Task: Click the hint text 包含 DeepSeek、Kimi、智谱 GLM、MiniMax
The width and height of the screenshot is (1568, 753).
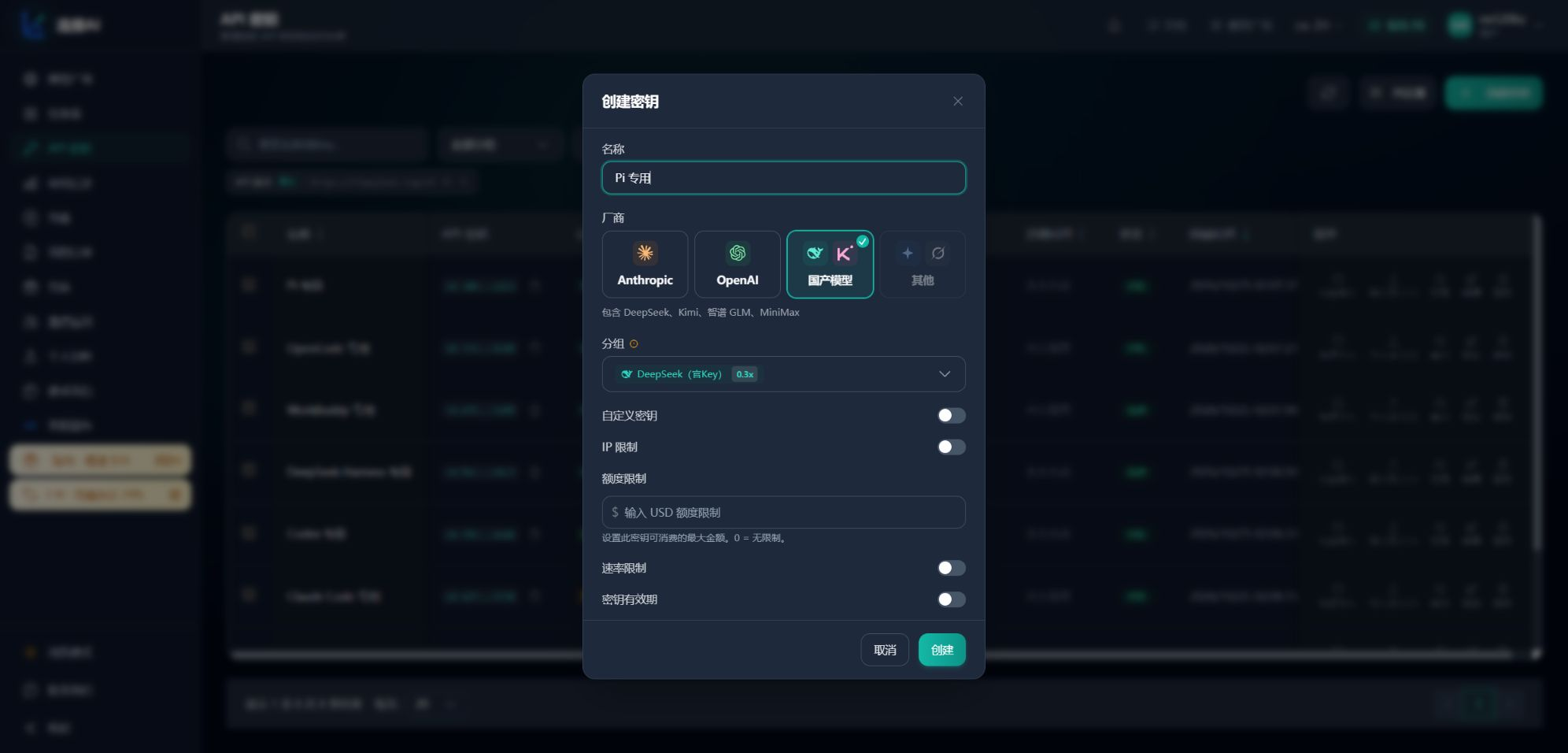Action: click(701, 313)
